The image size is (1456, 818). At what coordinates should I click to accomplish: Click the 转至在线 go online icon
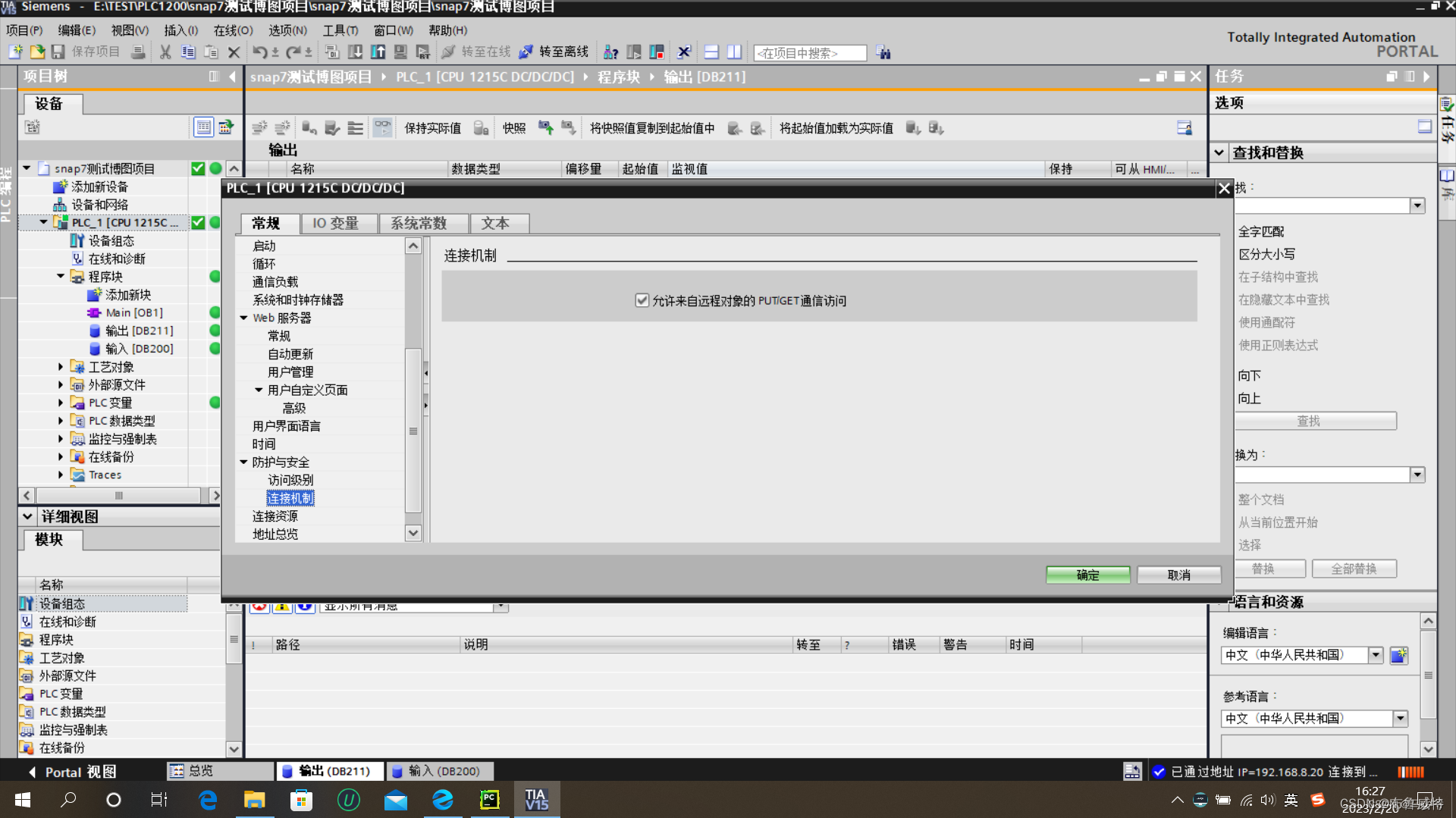click(x=448, y=52)
